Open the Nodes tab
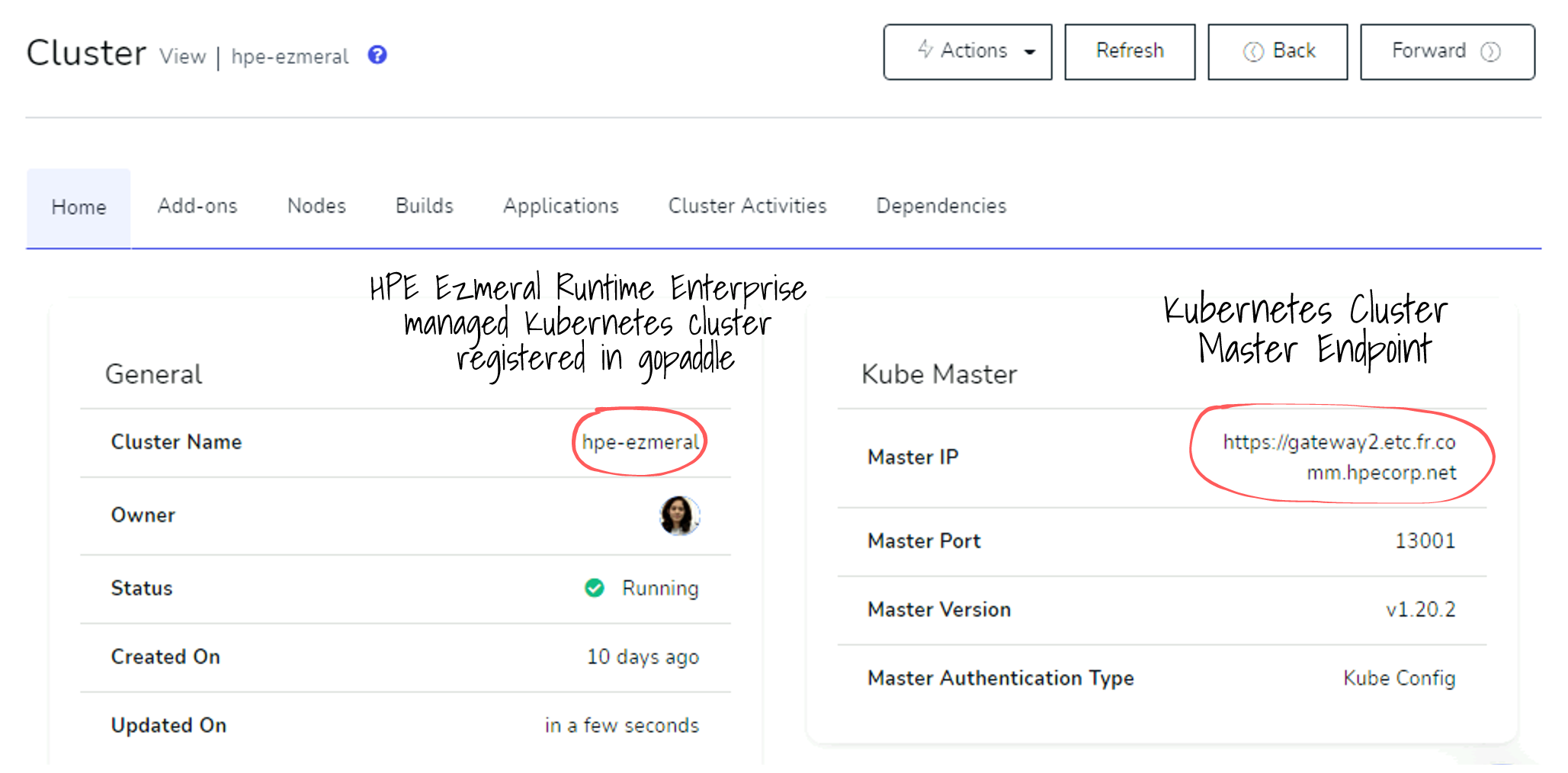This screenshot has width=1568, height=773. coord(316,206)
